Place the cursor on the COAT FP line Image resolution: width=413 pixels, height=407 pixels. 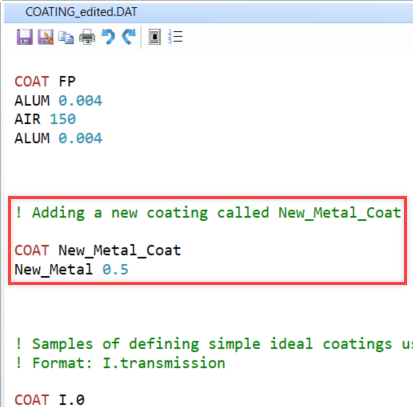pyautogui.click(x=45, y=82)
